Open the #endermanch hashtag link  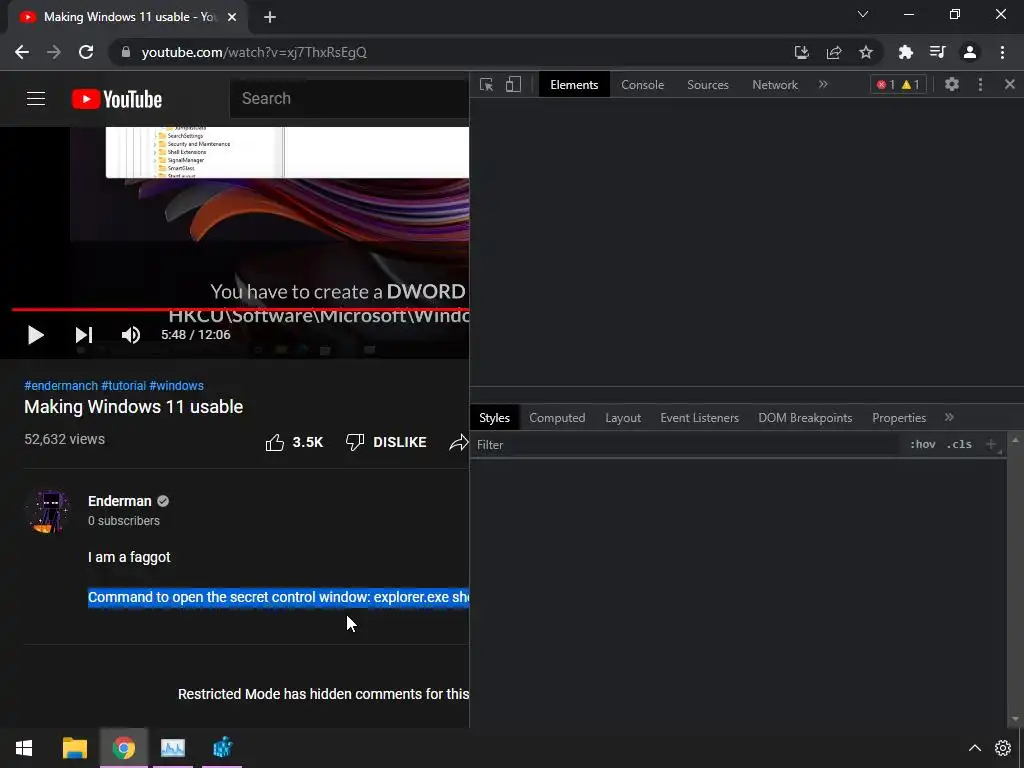tap(61, 386)
